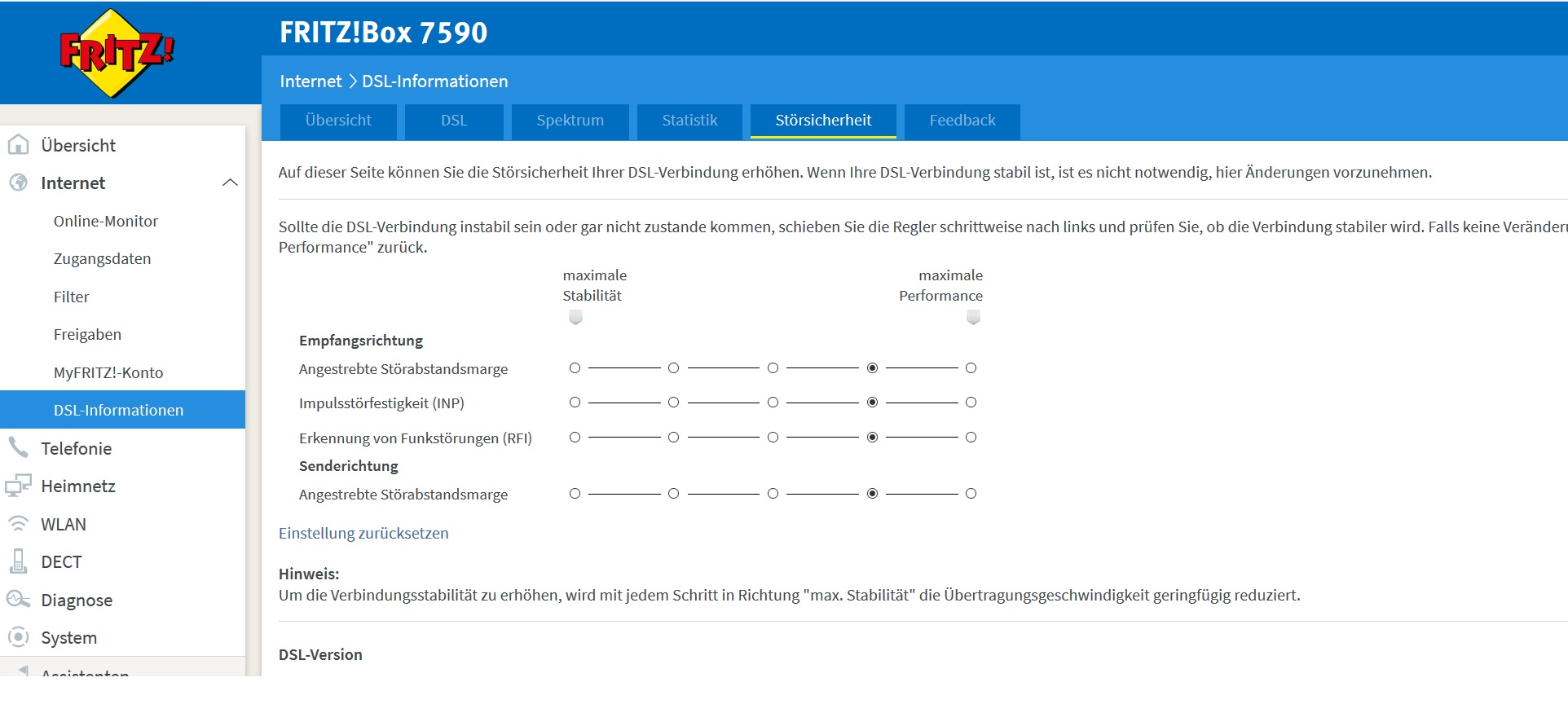
Task: Open System menu
Action: coord(69,637)
